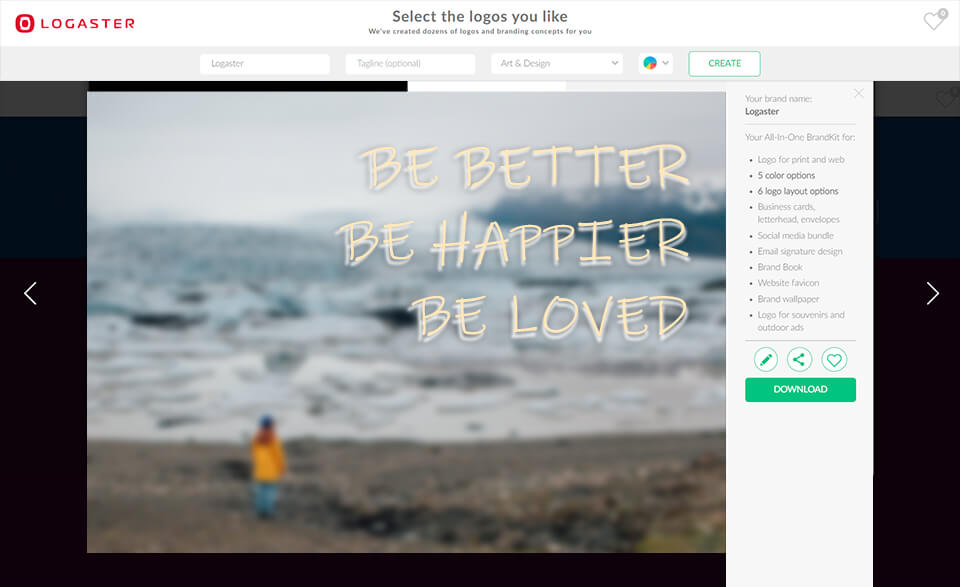Viewport: 960px width, 587px height.
Task: Open the Art & Design industry dropdown
Action: (556, 63)
